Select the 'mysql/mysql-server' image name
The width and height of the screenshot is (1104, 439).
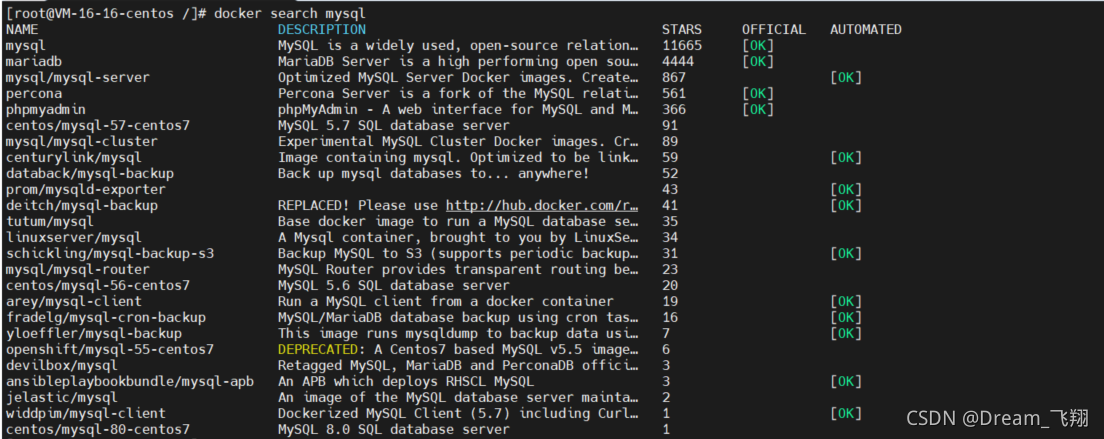point(77,77)
